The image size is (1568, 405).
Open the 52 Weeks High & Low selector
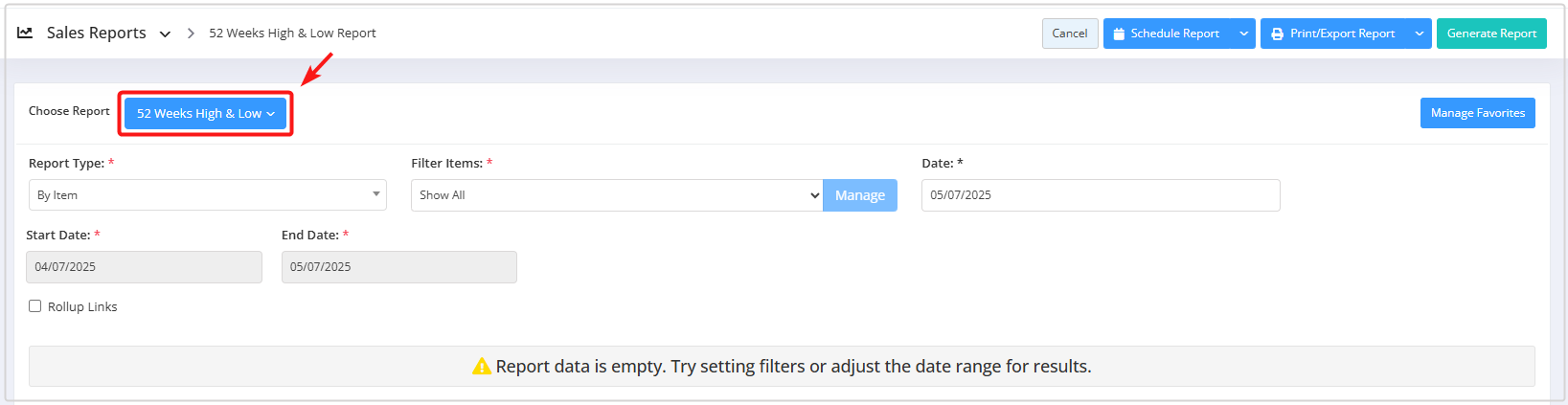(205, 113)
